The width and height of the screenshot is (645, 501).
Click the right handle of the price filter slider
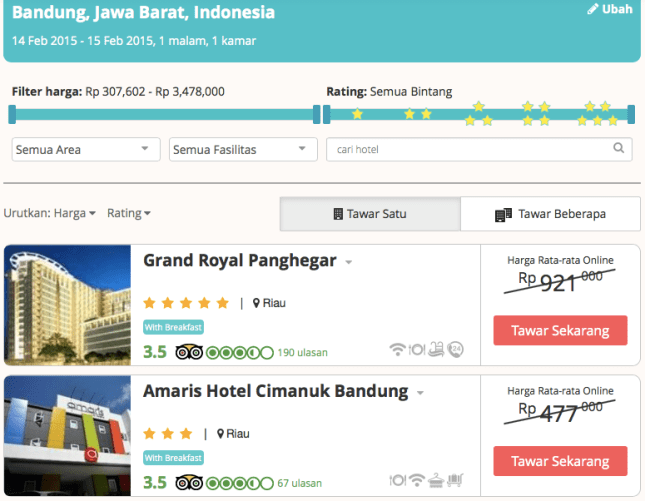coord(316,114)
